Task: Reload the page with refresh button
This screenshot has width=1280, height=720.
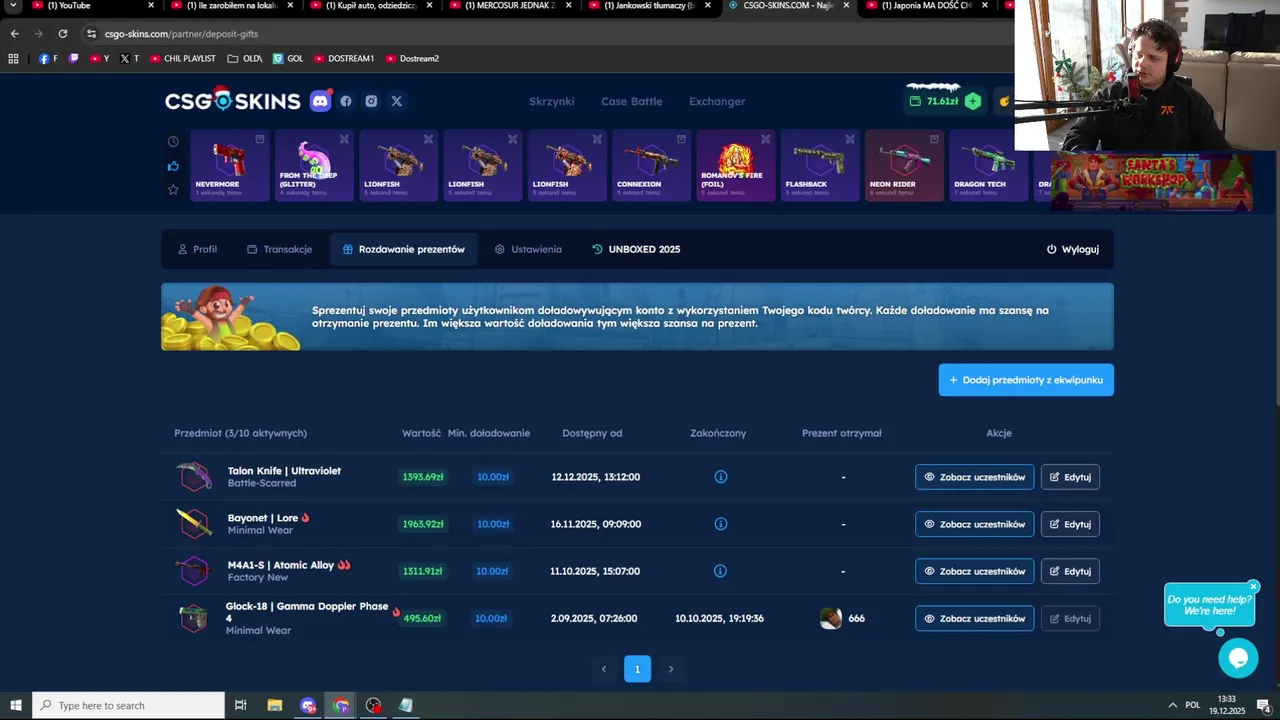Action: [63, 34]
